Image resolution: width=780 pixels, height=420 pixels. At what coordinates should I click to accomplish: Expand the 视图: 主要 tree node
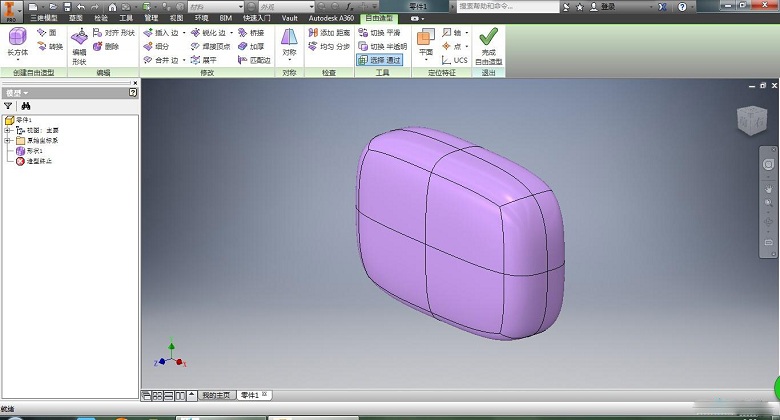tap(7, 130)
